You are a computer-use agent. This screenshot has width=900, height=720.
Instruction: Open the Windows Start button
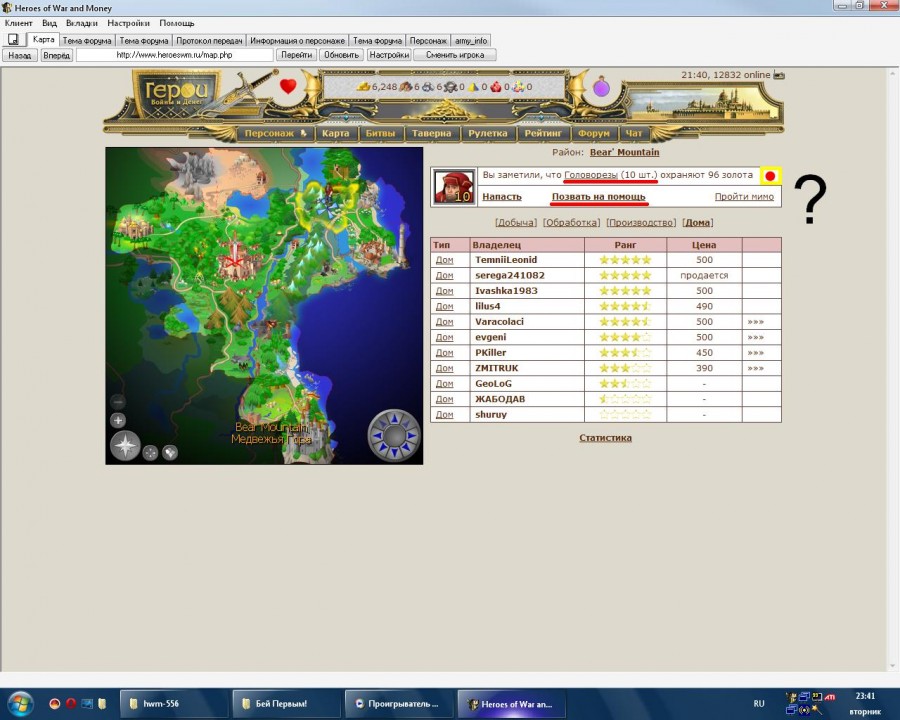(21, 703)
